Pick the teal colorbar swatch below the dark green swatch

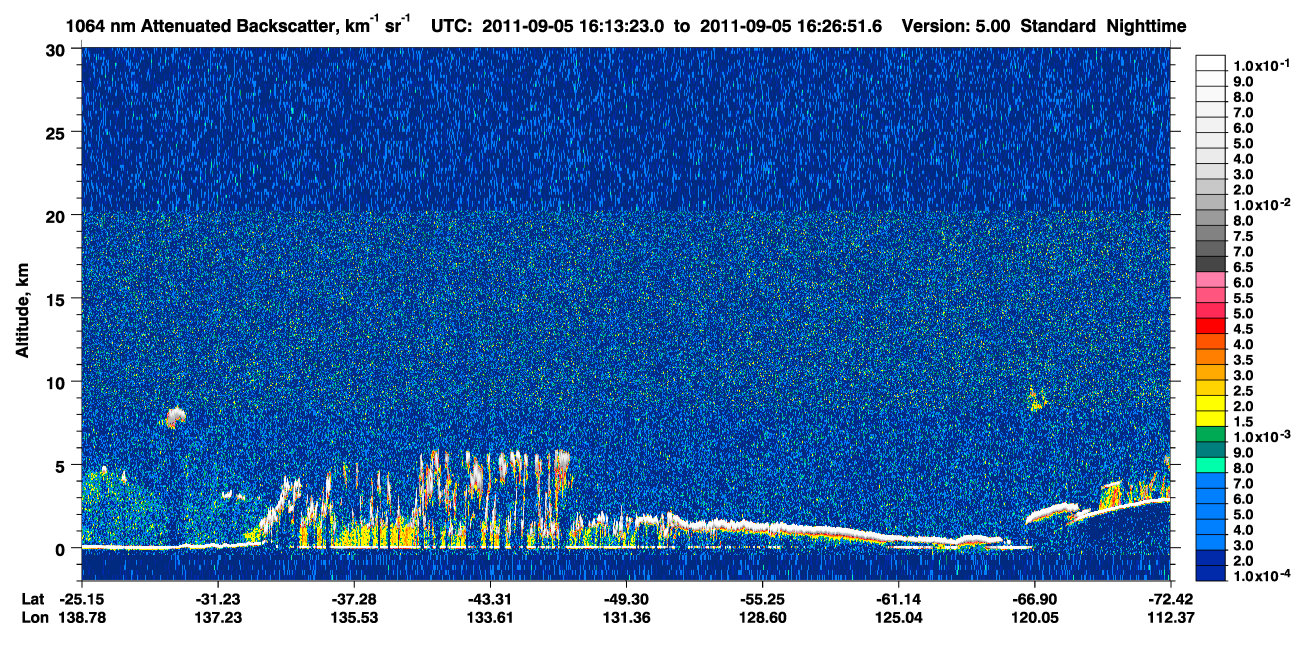click(1211, 450)
